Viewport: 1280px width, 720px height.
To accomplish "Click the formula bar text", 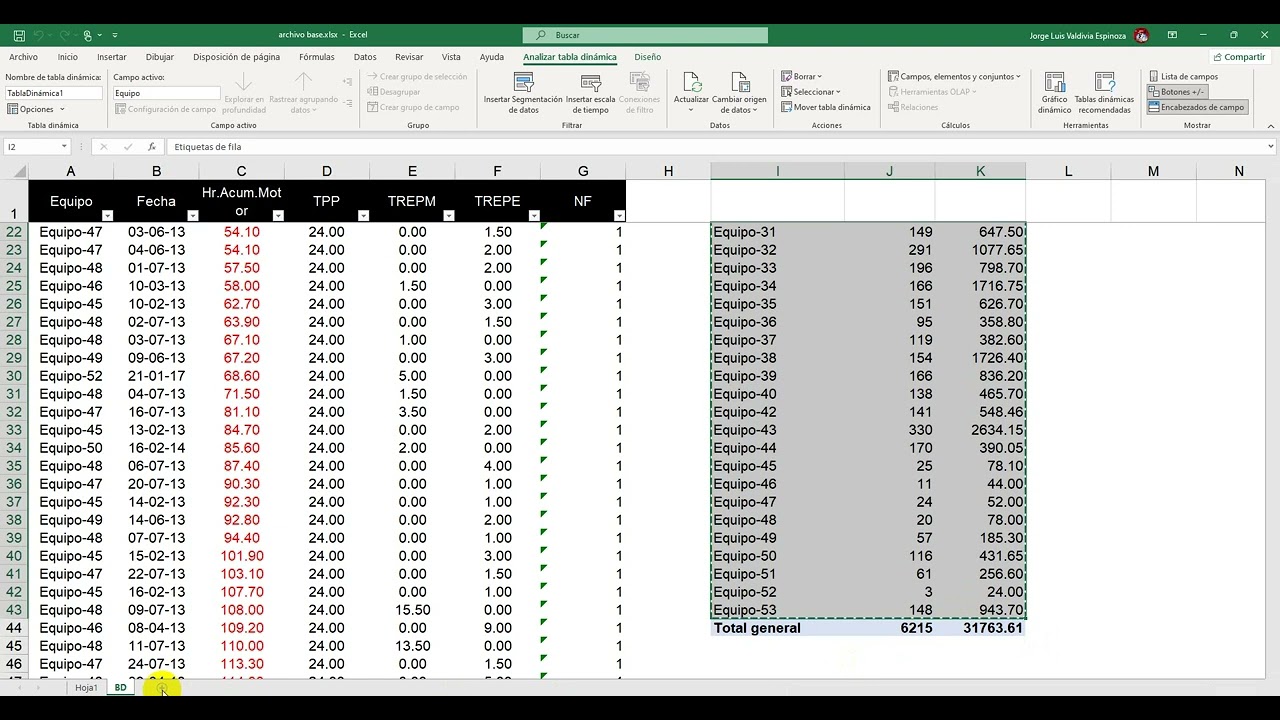I will pyautogui.click(x=207, y=147).
